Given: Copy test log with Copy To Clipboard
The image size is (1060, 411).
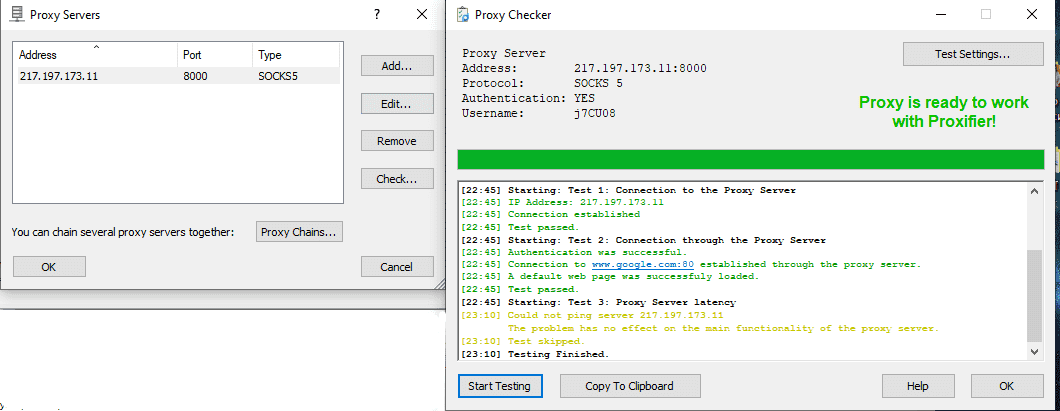Looking at the screenshot, I should pyautogui.click(x=630, y=386).
